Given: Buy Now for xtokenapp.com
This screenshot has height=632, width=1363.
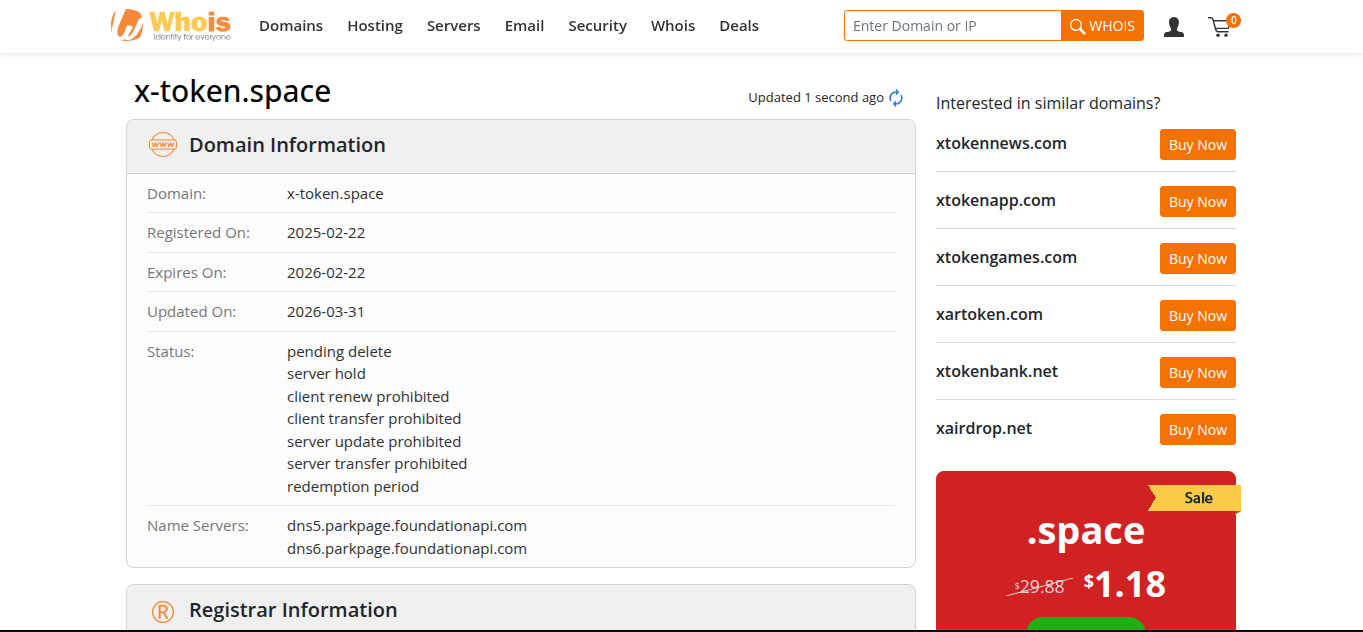Looking at the screenshot, I should (1197, 202).
